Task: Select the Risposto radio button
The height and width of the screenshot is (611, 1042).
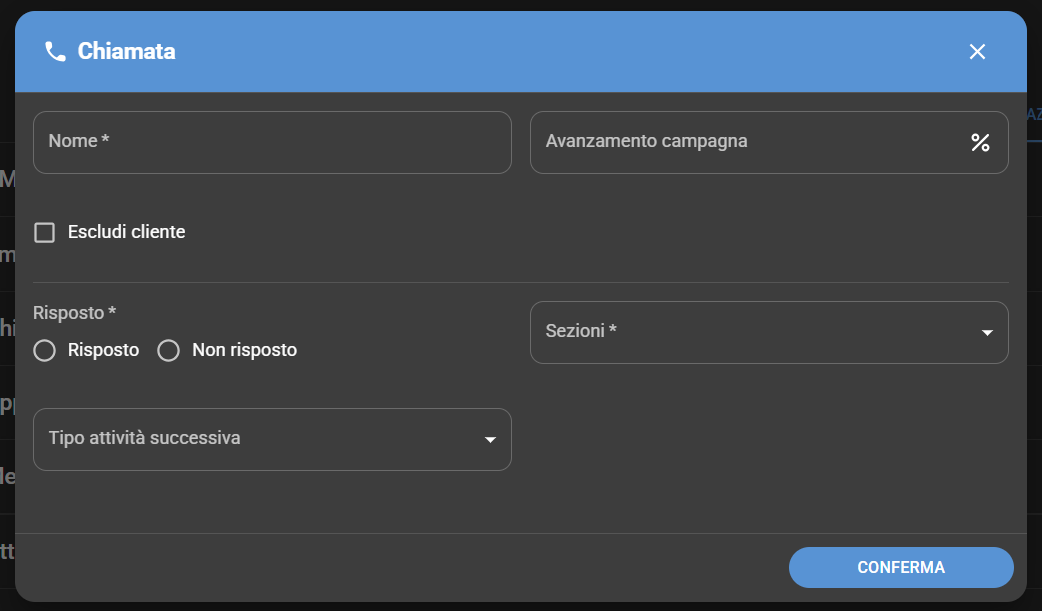Action: [44, 350]
